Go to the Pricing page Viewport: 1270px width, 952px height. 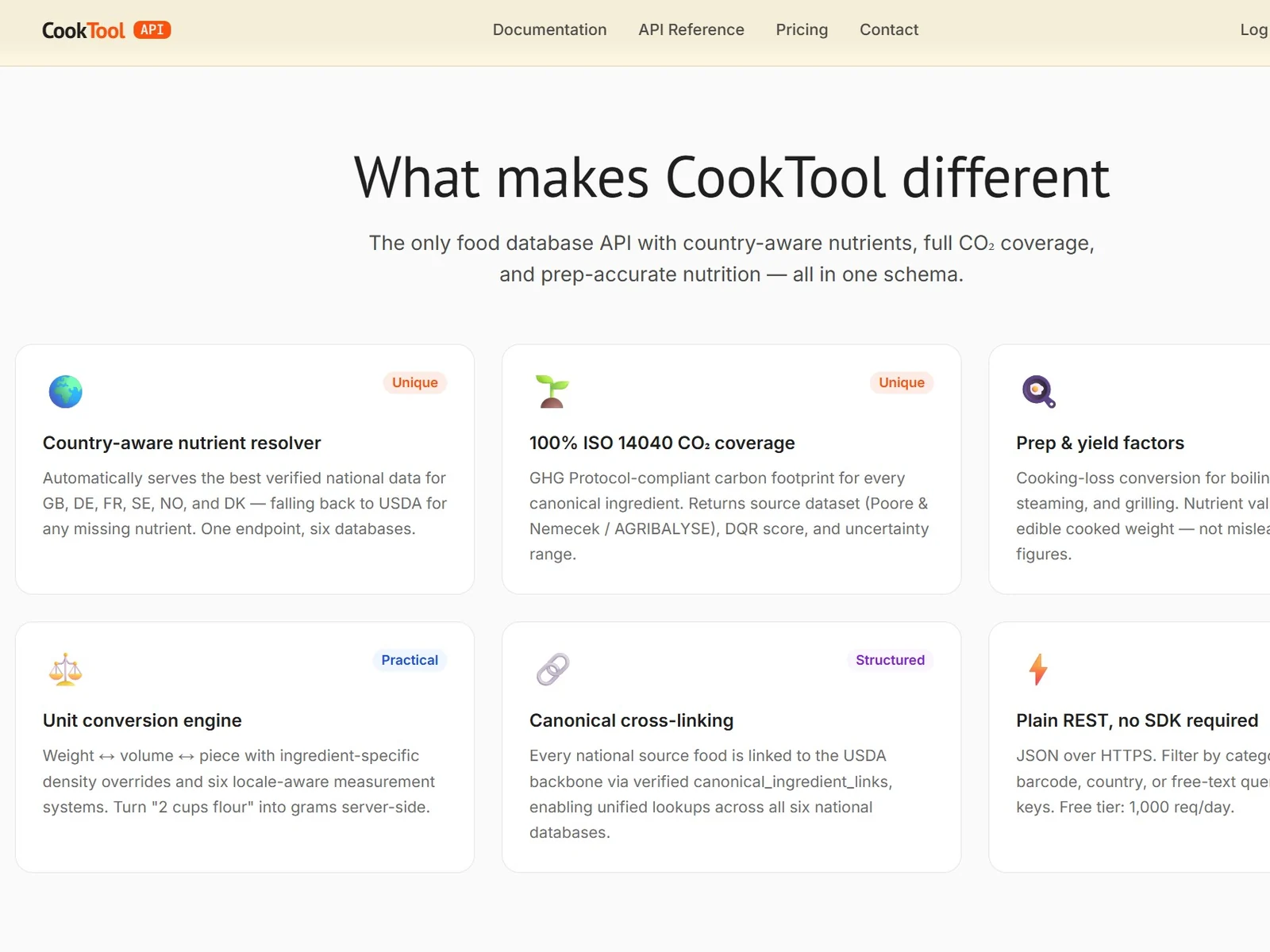coord(802,29)
